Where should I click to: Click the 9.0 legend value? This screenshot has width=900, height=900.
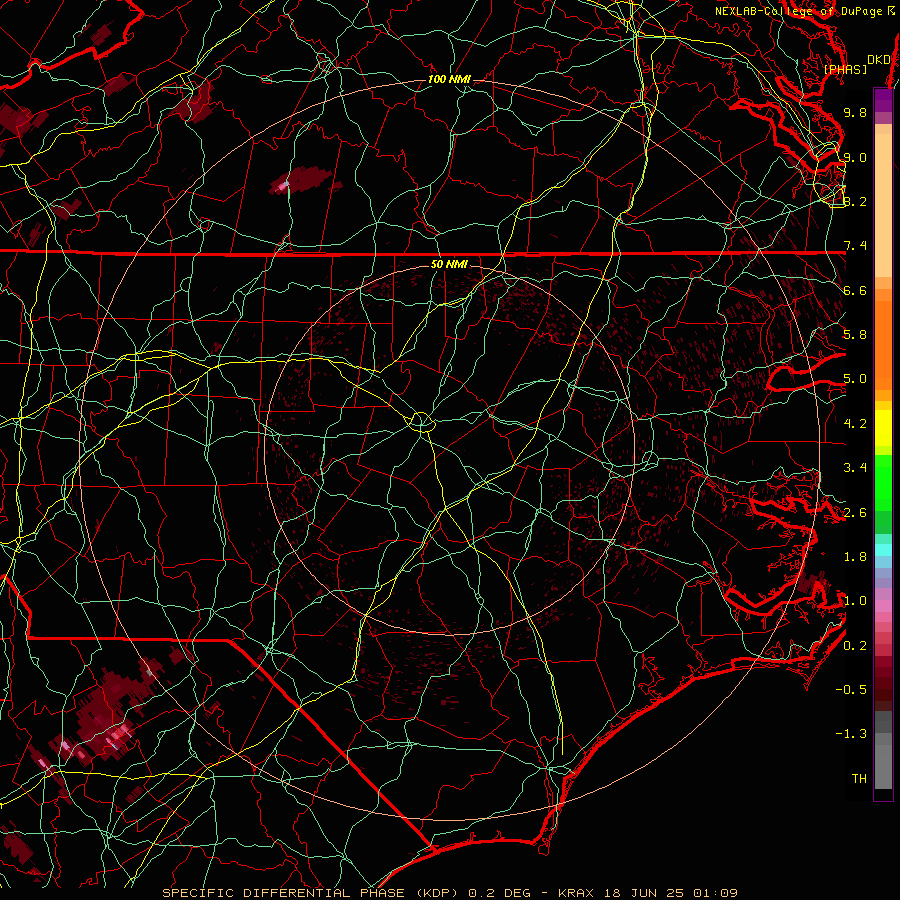pyautogui.click(x=855, y=157)
